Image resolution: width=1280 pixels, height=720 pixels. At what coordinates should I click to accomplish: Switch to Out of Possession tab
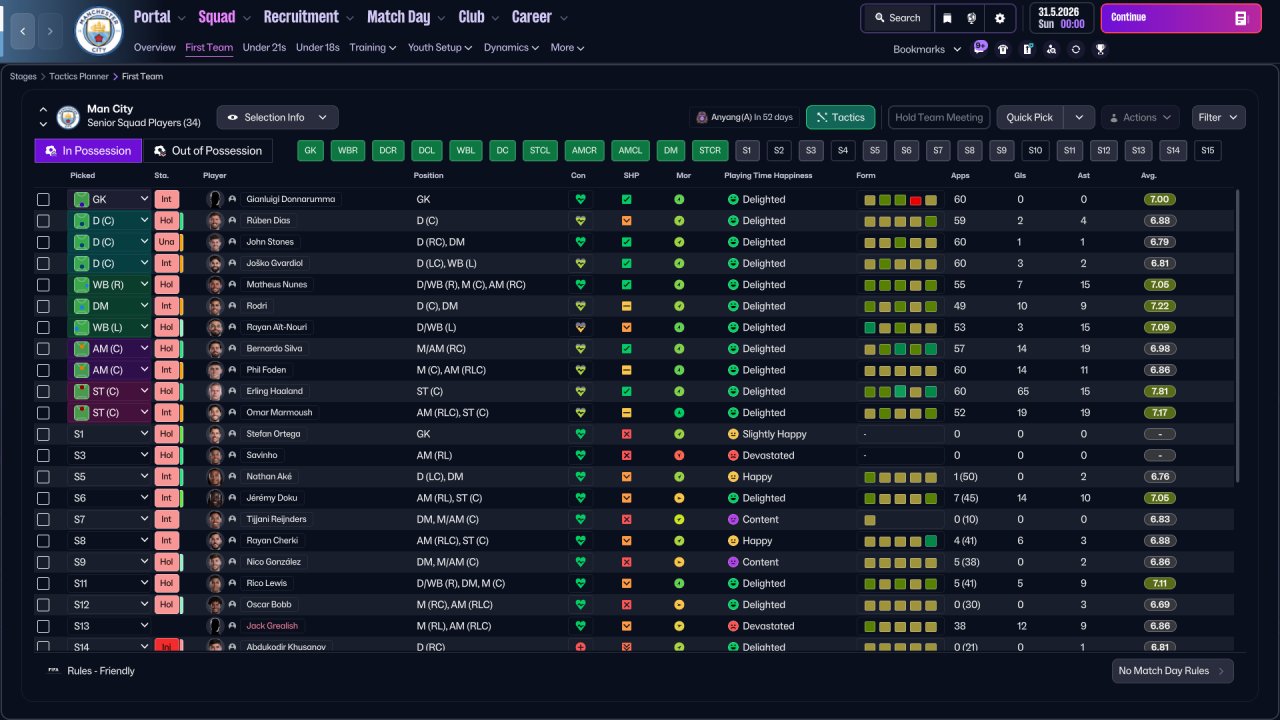point(208,151)
